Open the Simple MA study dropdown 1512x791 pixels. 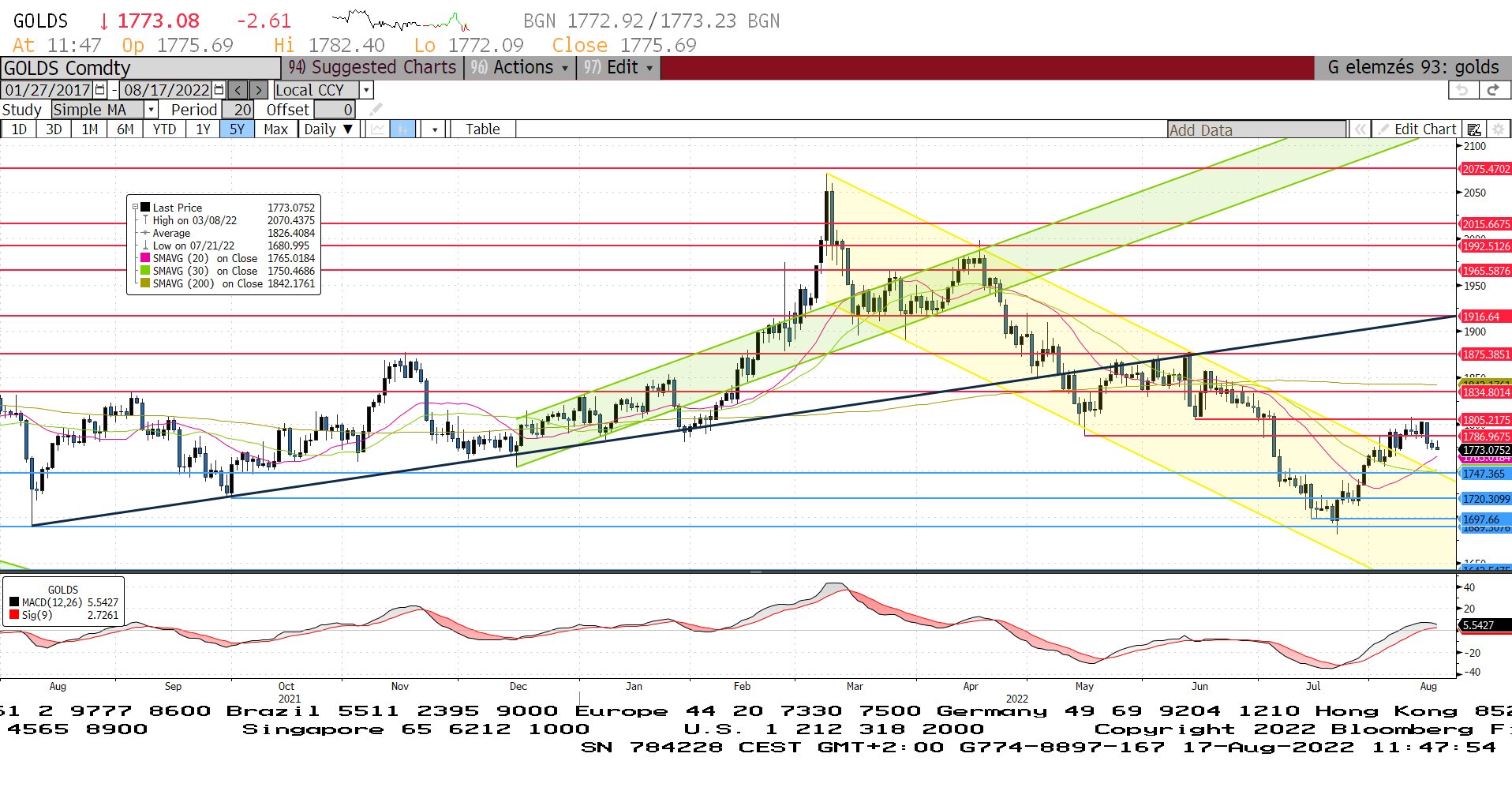pos(151,110)
